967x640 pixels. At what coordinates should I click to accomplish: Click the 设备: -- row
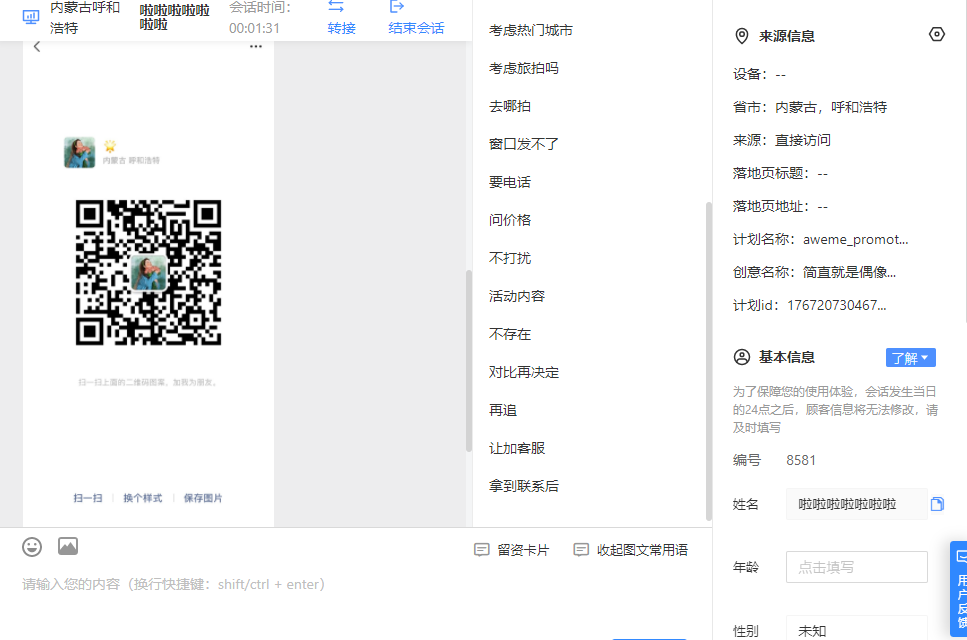759,75
